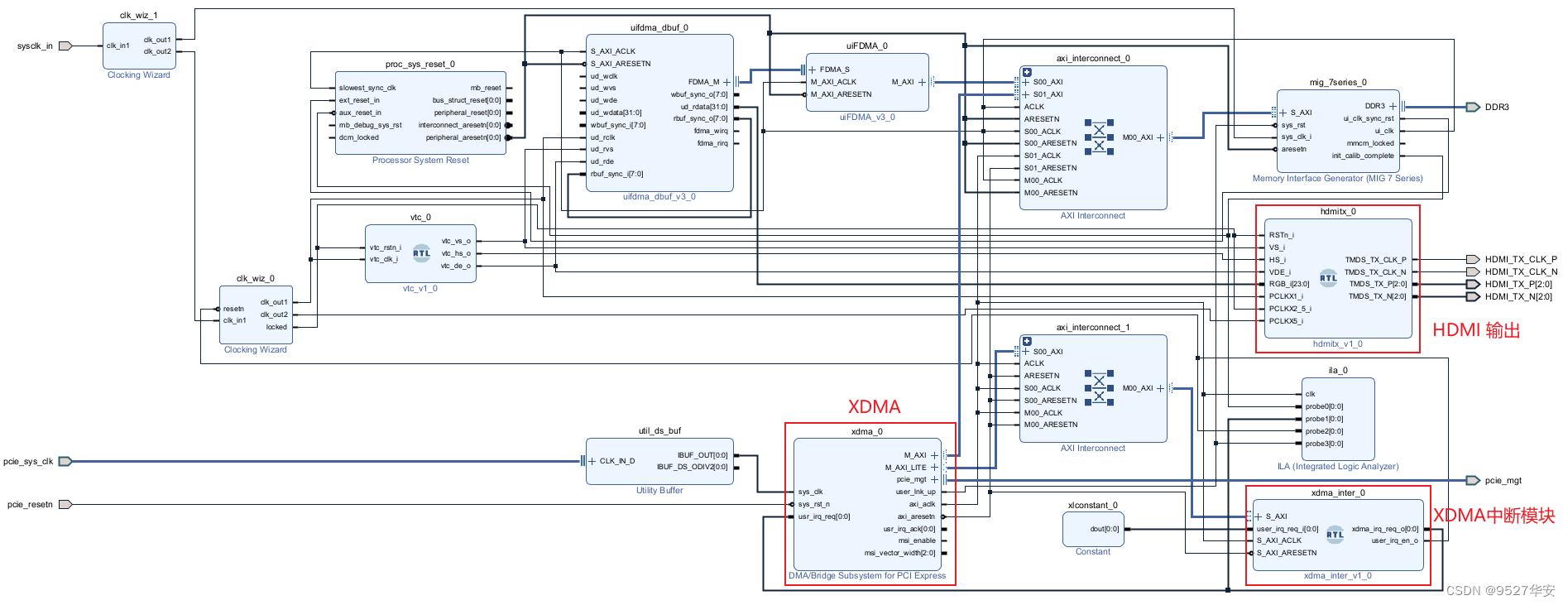1568x605 pixels.
Task: Select probe0[0:0] pin on ila_0
Action: click(1324, 406)
